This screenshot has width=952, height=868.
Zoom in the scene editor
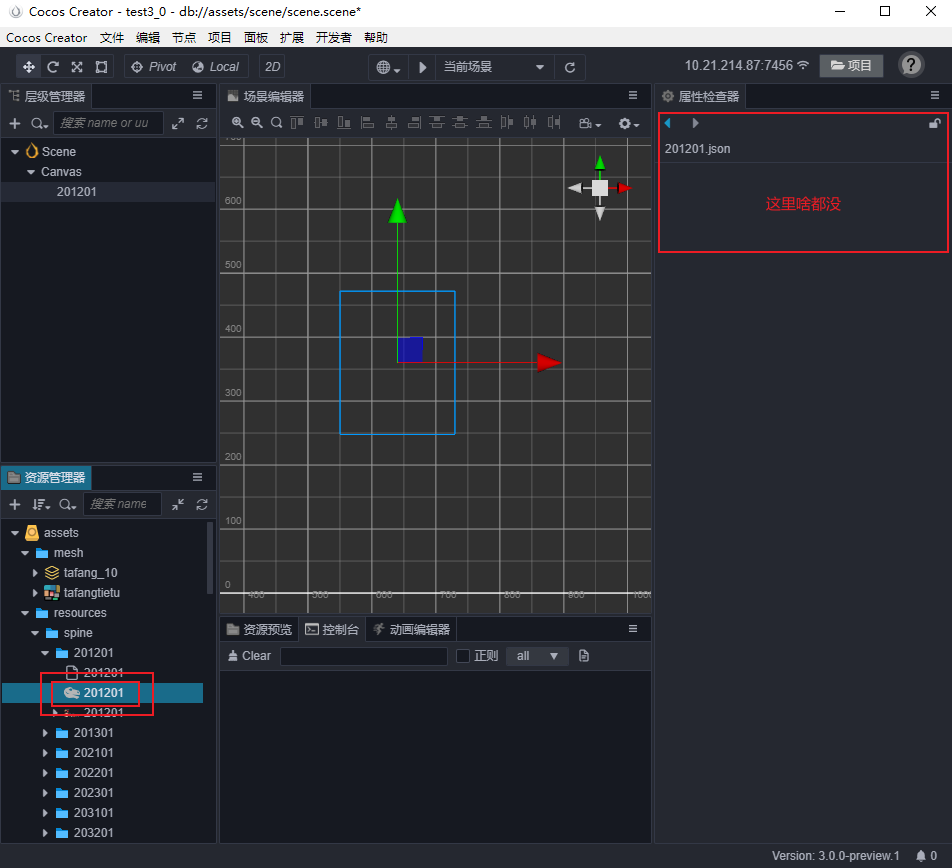(237, 123)
